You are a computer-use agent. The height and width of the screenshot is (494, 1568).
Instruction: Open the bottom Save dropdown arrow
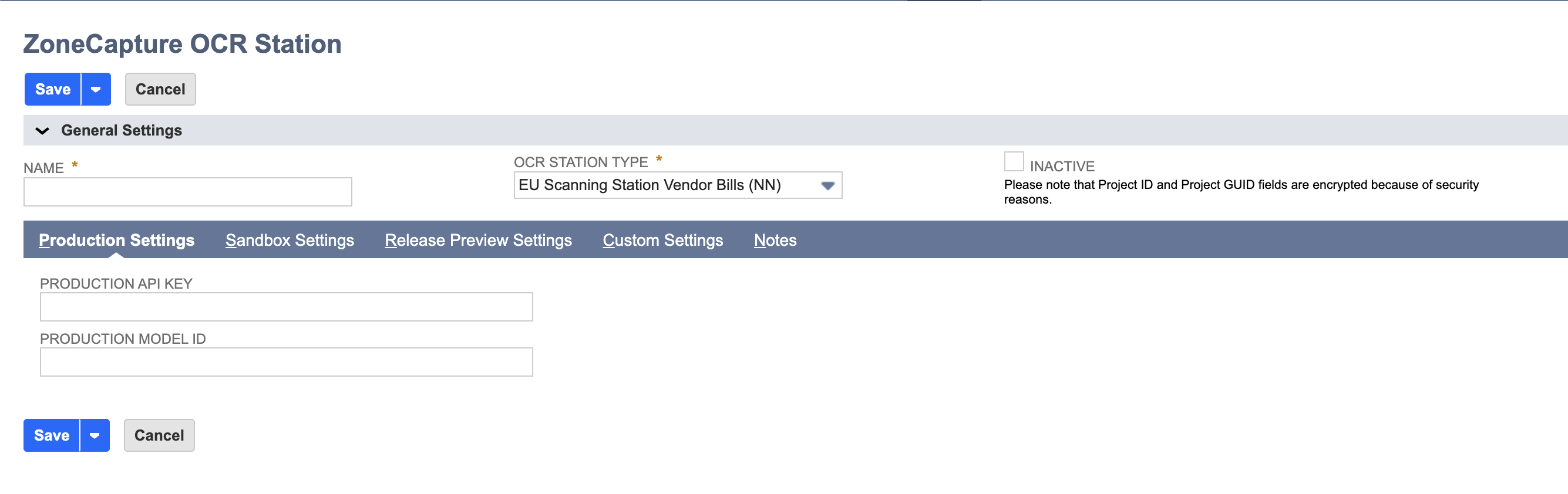click(x=95, y=435)
